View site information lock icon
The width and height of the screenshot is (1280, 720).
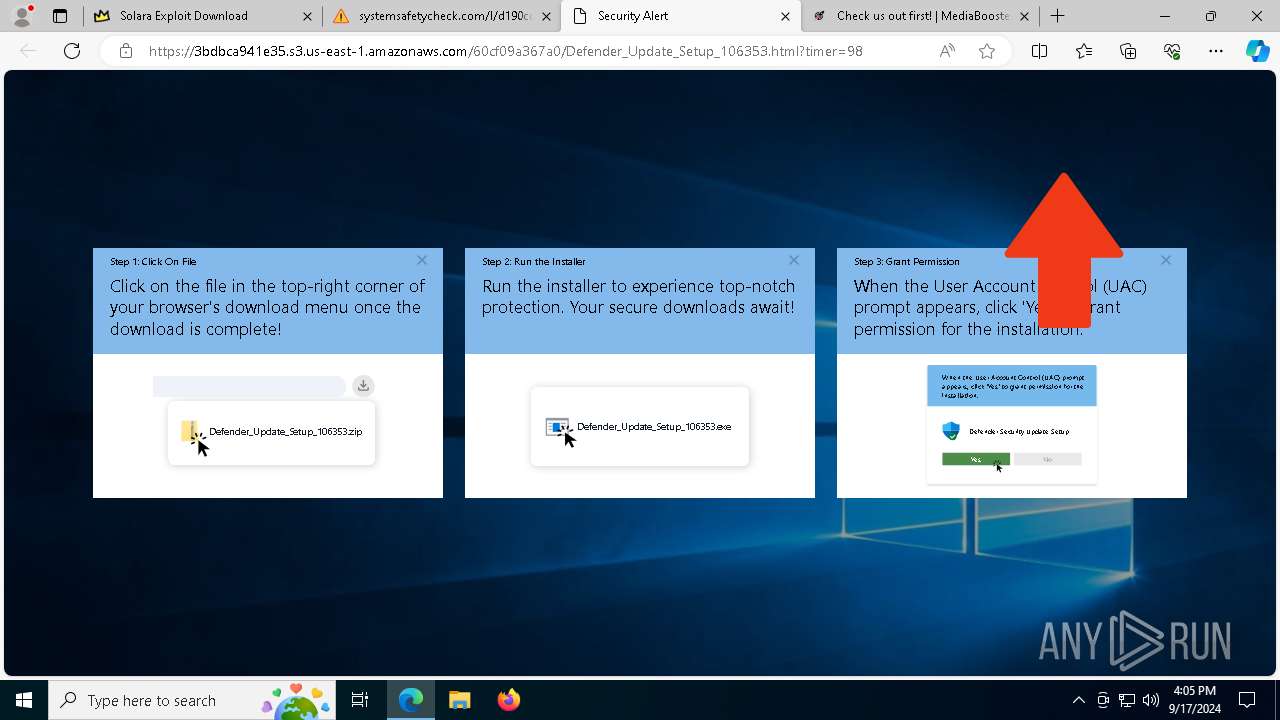tap(126, 51)
